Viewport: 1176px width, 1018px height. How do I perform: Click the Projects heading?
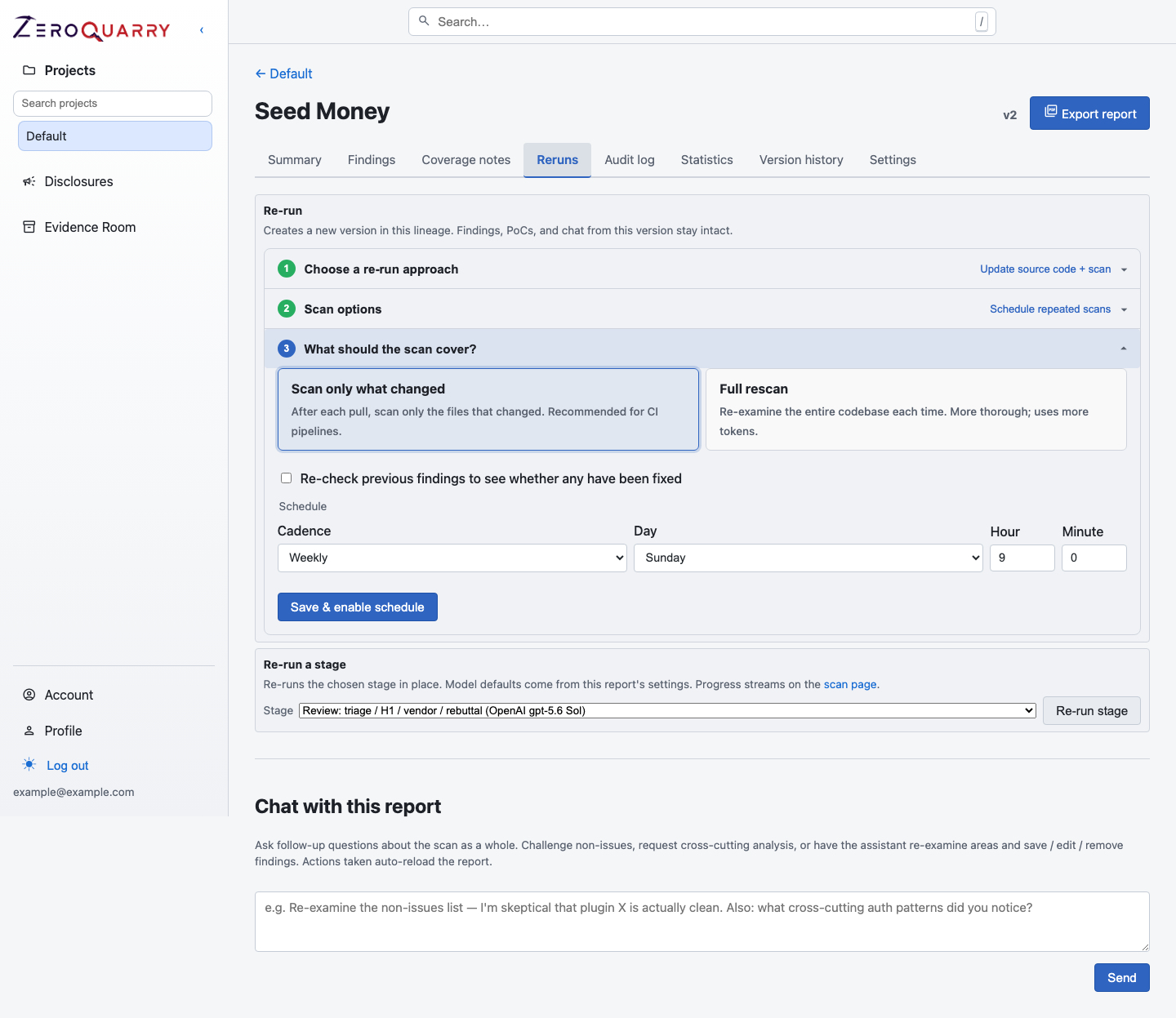(70, 70)
